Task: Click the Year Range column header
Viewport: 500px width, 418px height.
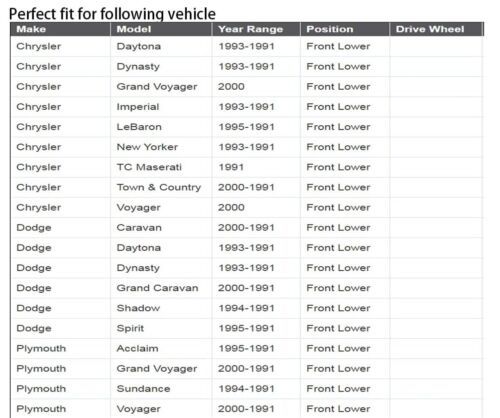Action: 256,29
